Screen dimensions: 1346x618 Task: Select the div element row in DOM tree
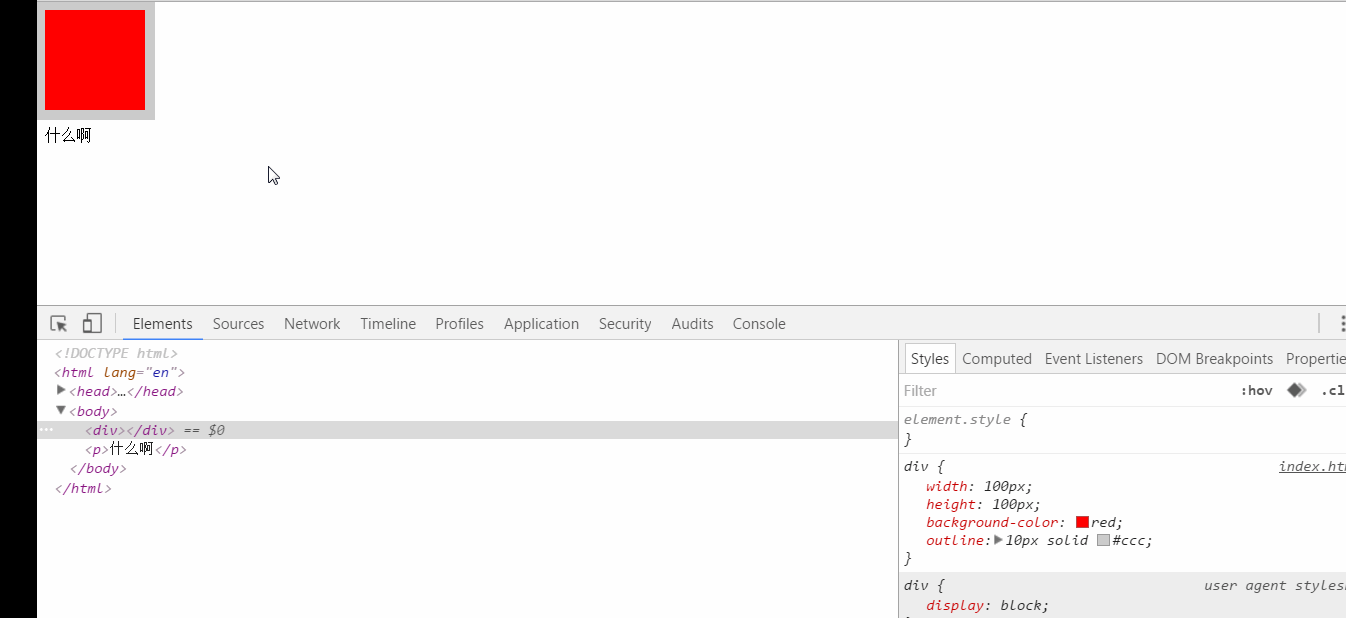pyautogui.click(x=468, y=430)
